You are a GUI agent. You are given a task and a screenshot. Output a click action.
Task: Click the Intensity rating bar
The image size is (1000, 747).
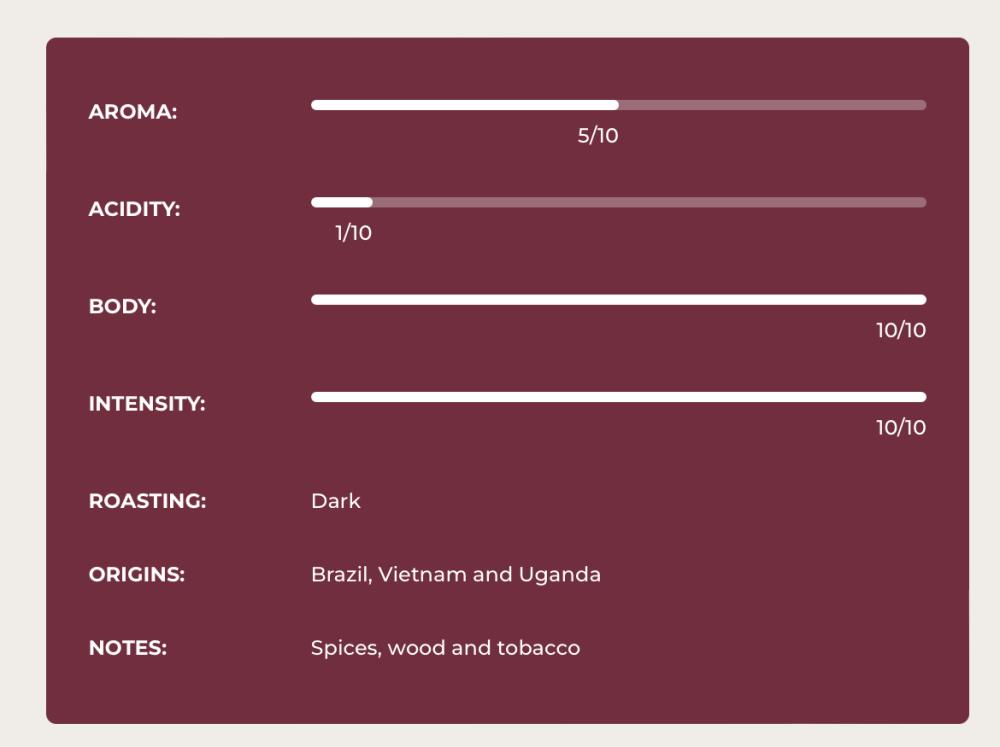point(618,397)
